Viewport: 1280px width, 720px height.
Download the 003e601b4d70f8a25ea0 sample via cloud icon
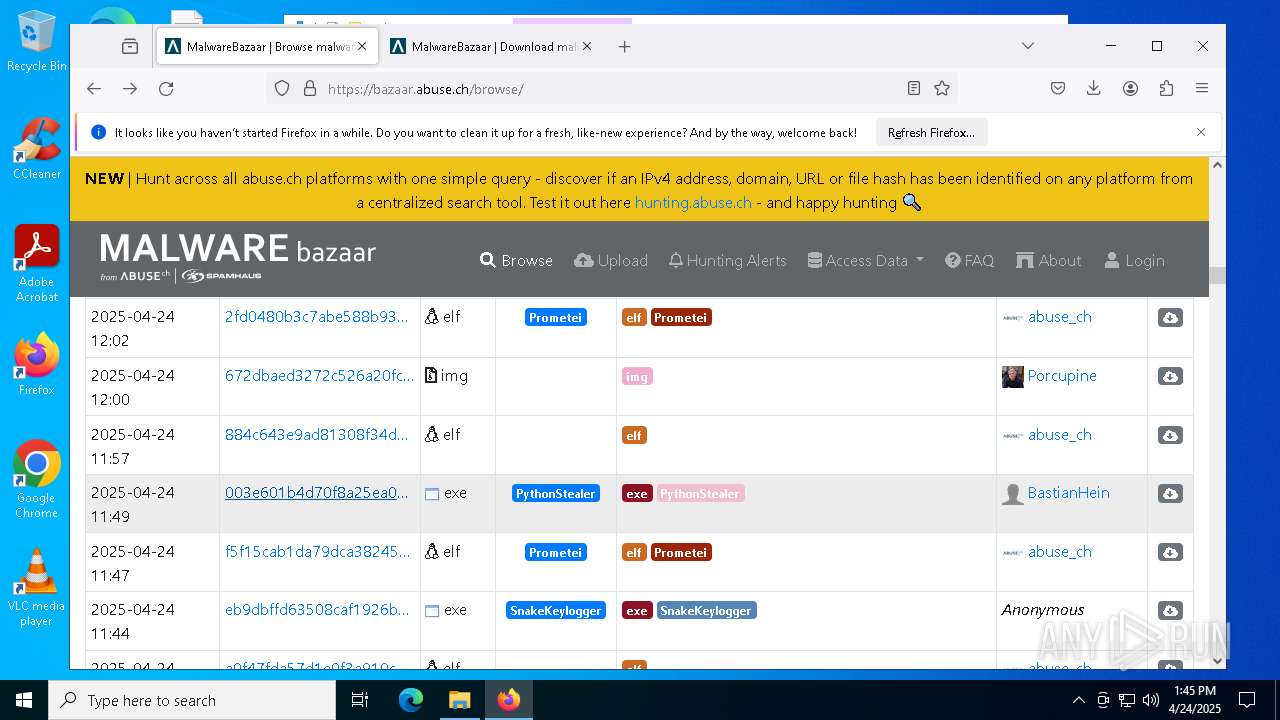click(1170, 493)
